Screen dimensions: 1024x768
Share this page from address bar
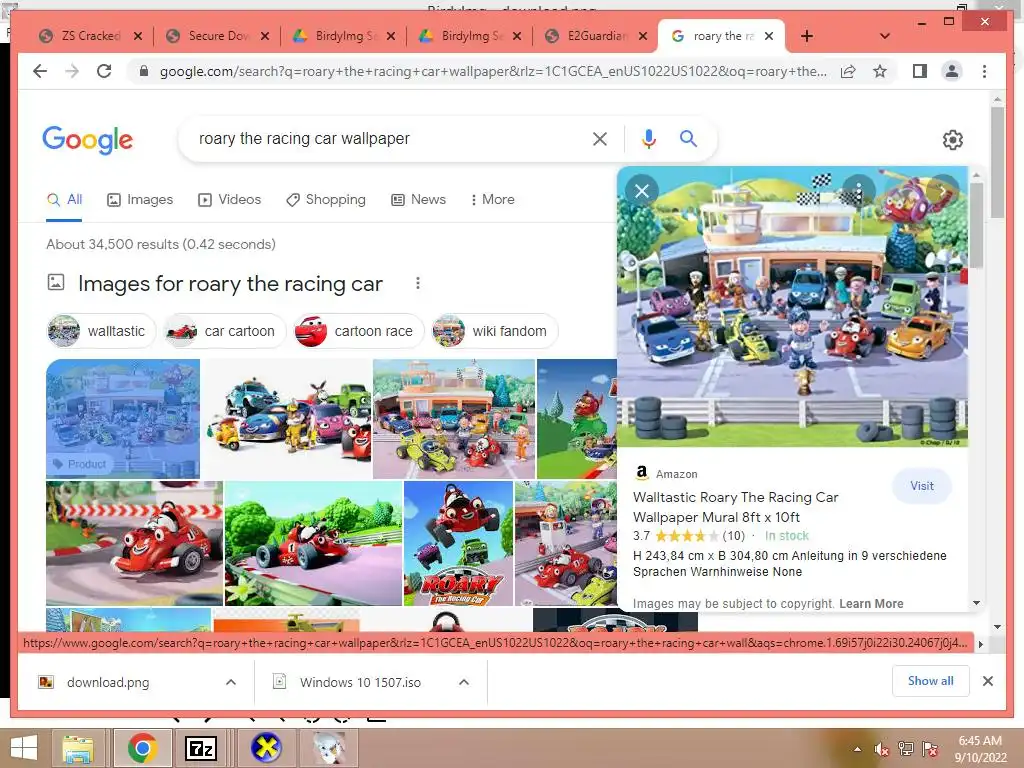click(848, 71)
